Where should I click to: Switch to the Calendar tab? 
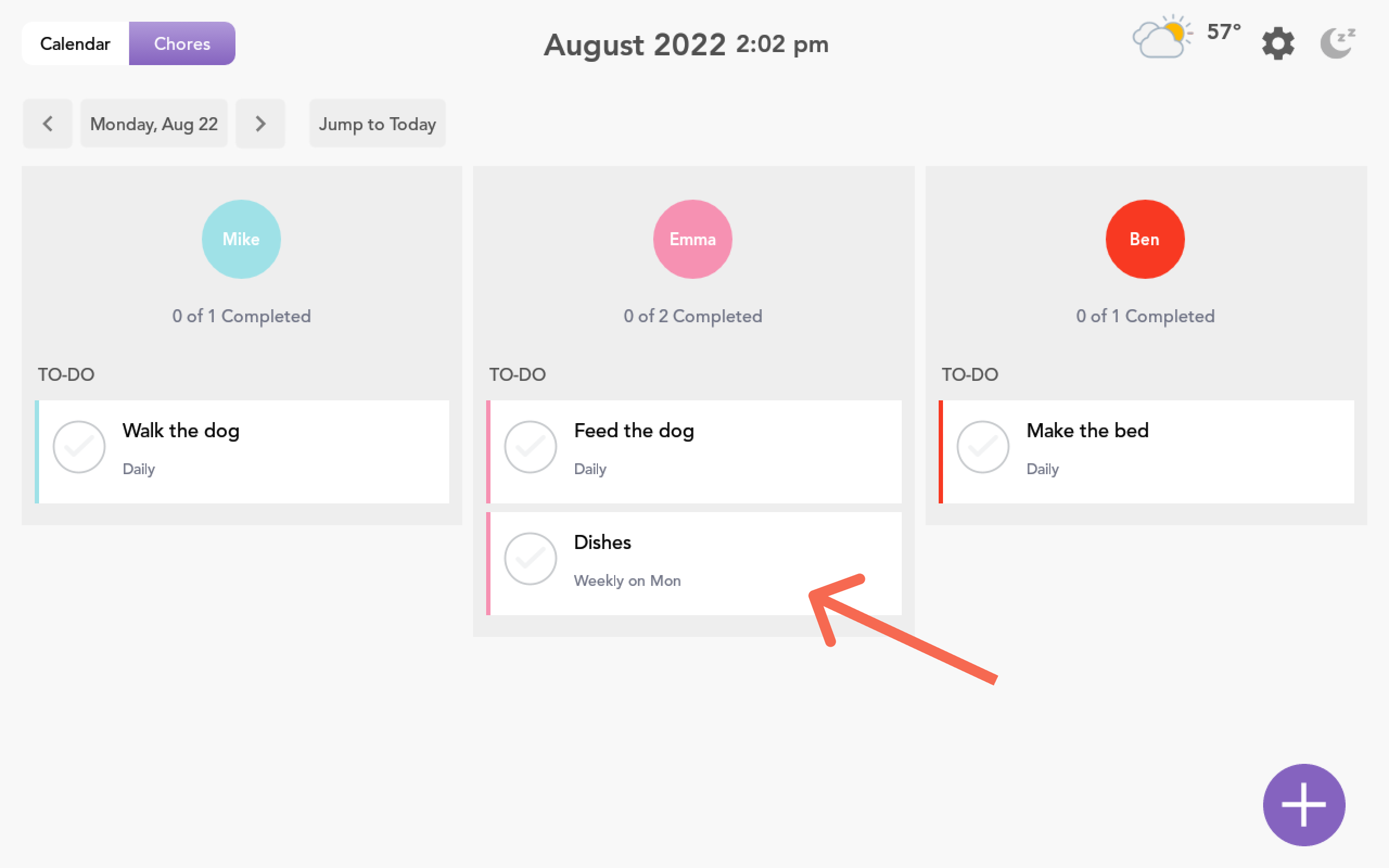[x=75, y=43]
